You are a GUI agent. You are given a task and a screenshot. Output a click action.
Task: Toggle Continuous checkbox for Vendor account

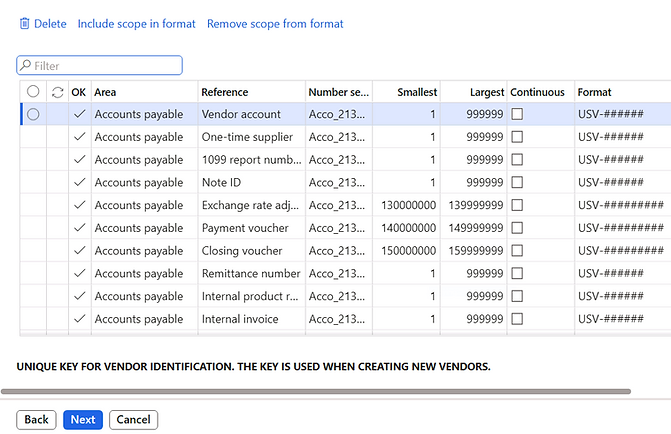point(517,115)
